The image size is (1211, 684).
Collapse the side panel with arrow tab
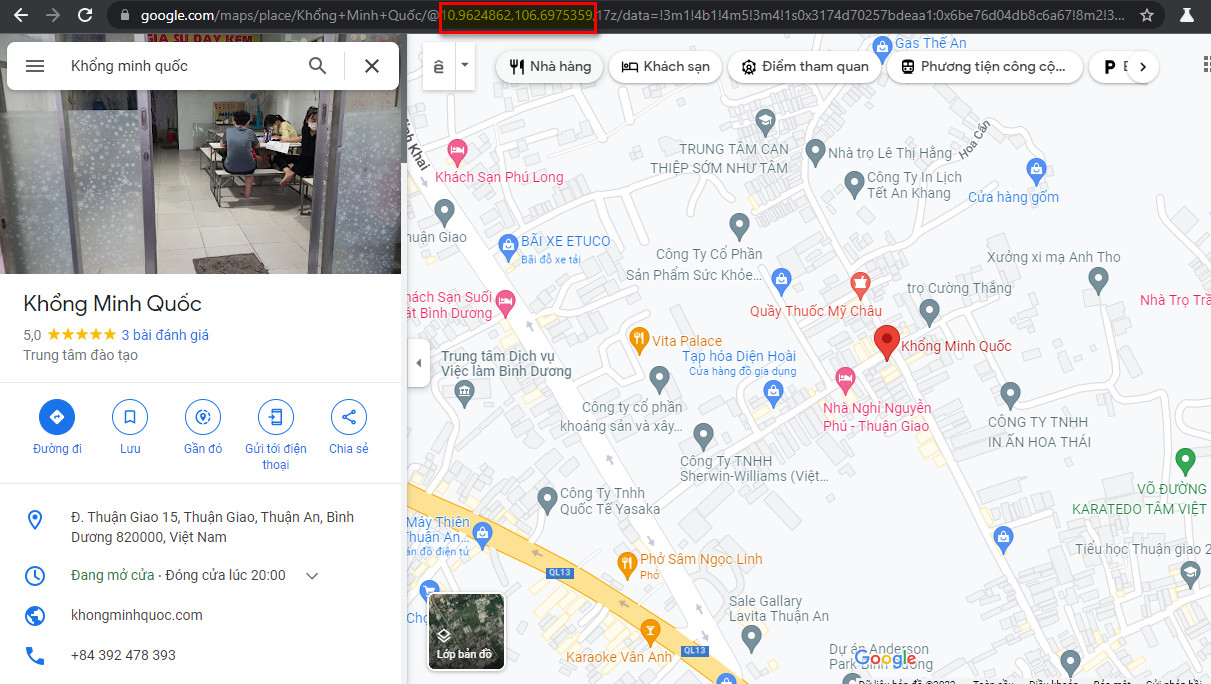(x=418, y=363)
